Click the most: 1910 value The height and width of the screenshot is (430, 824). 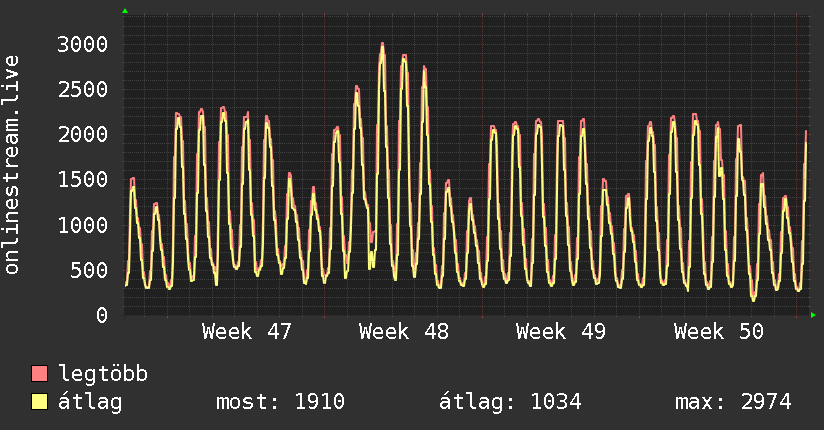pos(280,402)
